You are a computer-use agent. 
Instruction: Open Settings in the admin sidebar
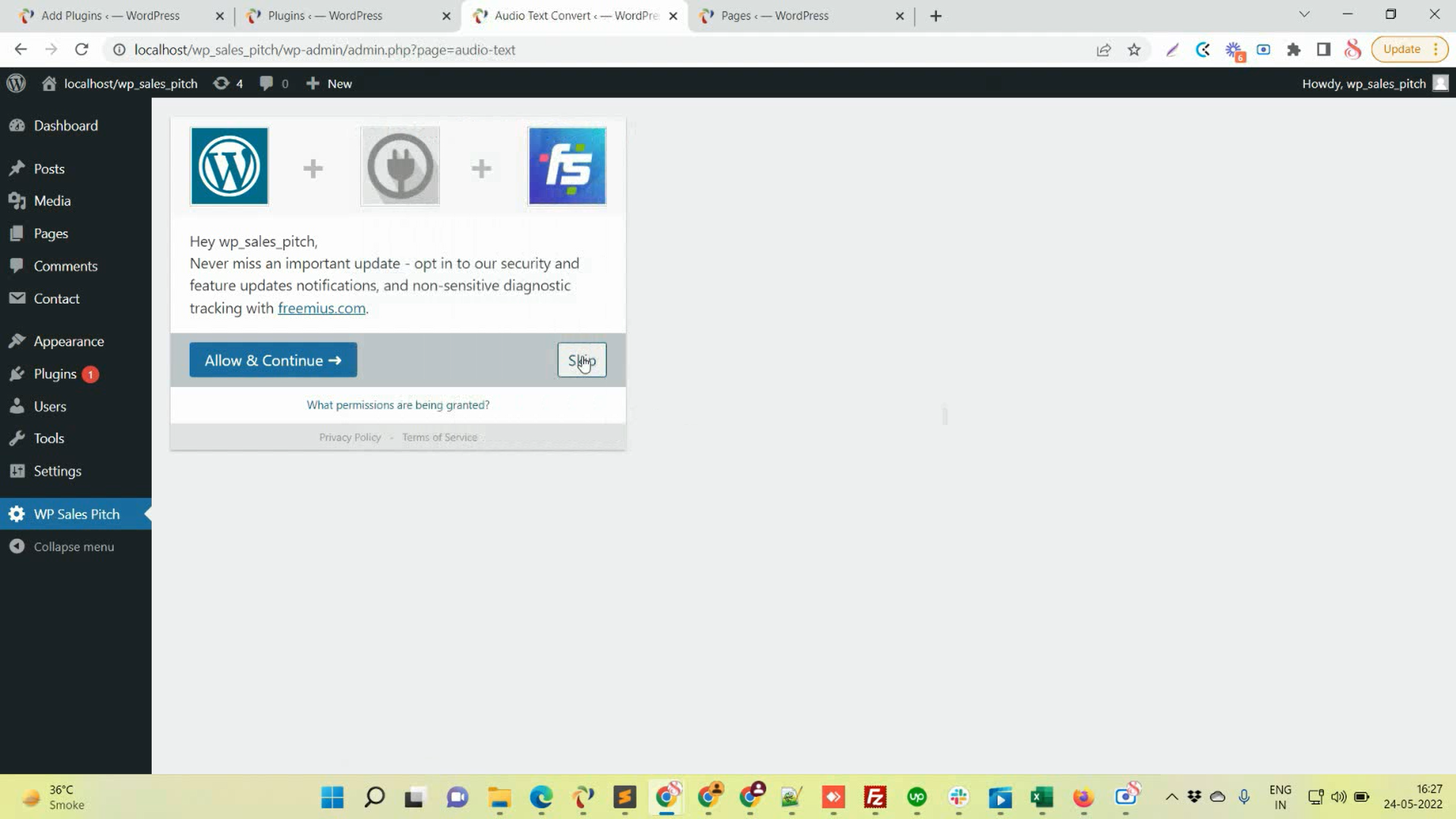tap(57, 471)
